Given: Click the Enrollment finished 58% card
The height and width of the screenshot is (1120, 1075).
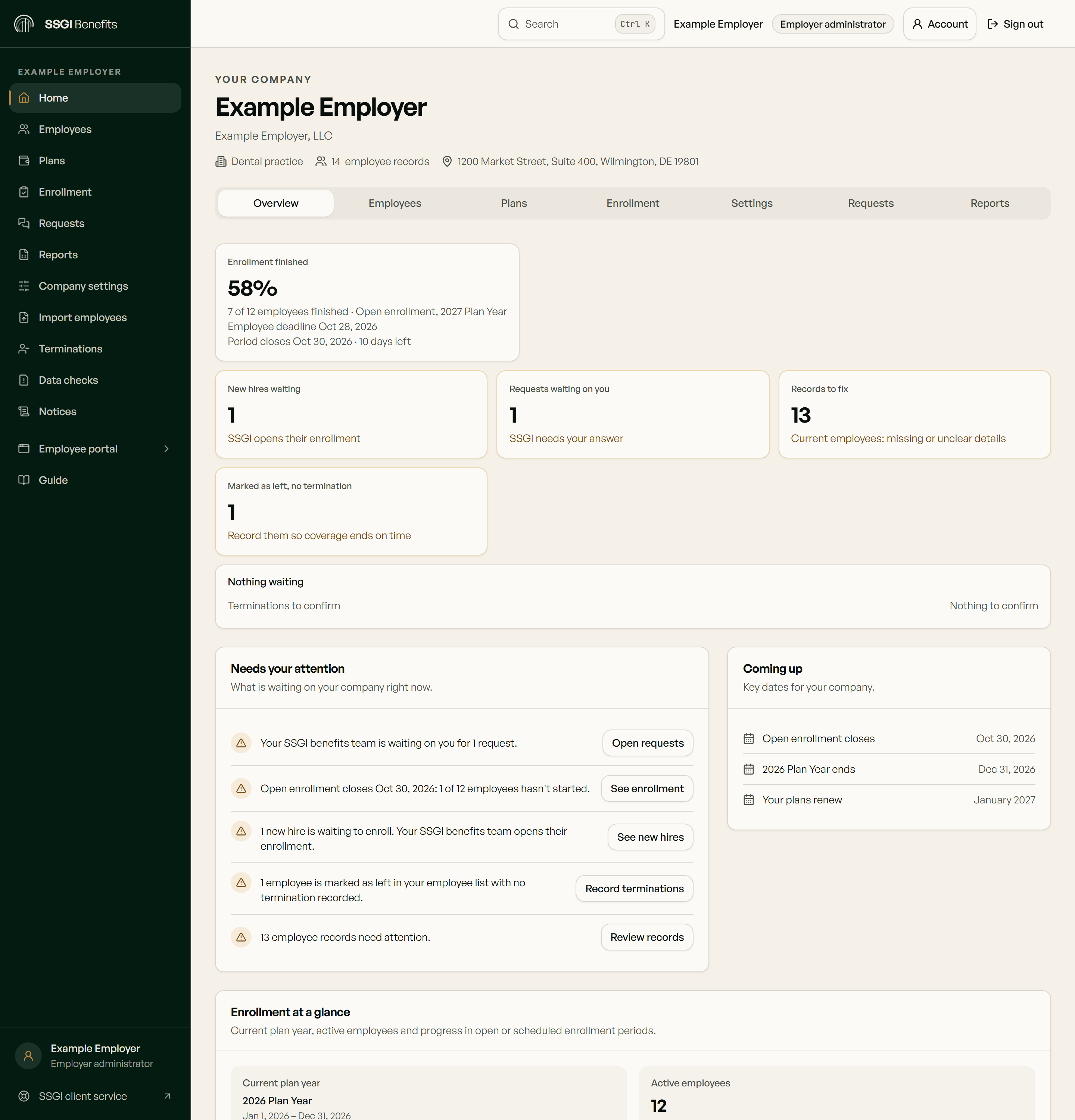Looking at the screenshot, I should 367,302.
